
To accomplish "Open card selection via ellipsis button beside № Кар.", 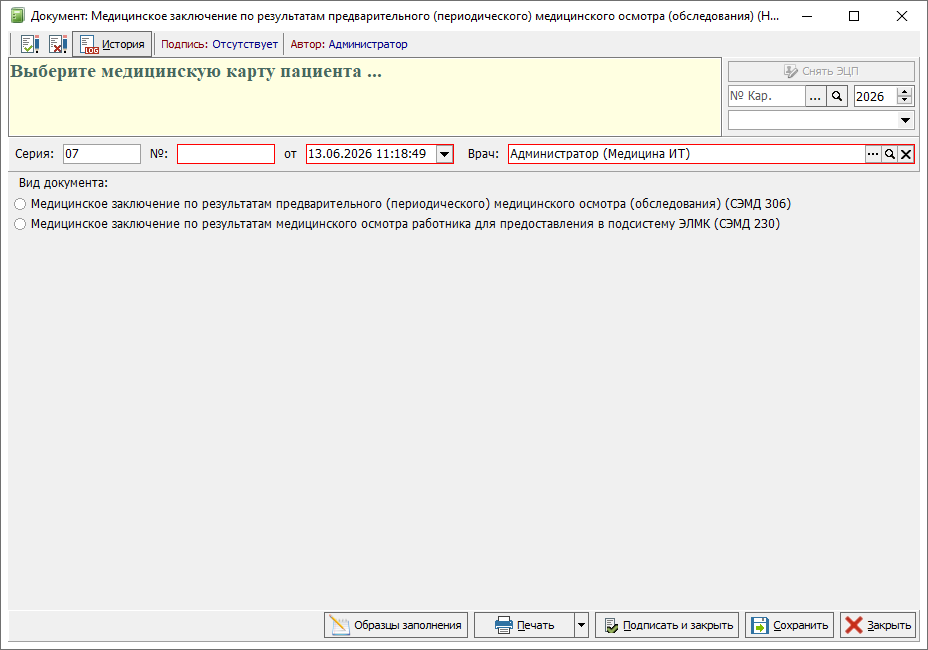I will pyautogui.click(x=815, y=96).
